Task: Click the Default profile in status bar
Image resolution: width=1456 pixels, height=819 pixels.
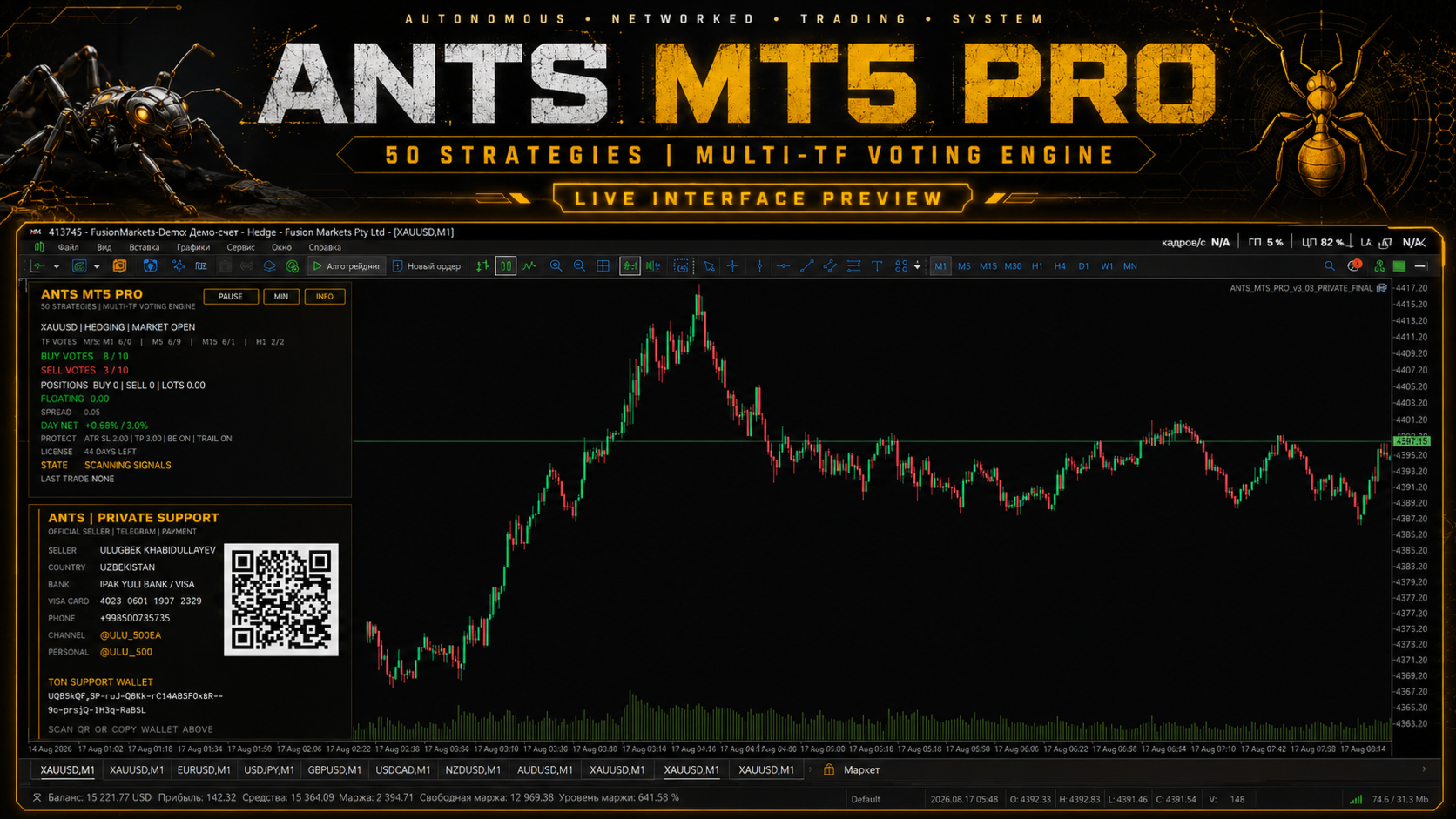Action: pyautogui.click(x=866, y=799)
